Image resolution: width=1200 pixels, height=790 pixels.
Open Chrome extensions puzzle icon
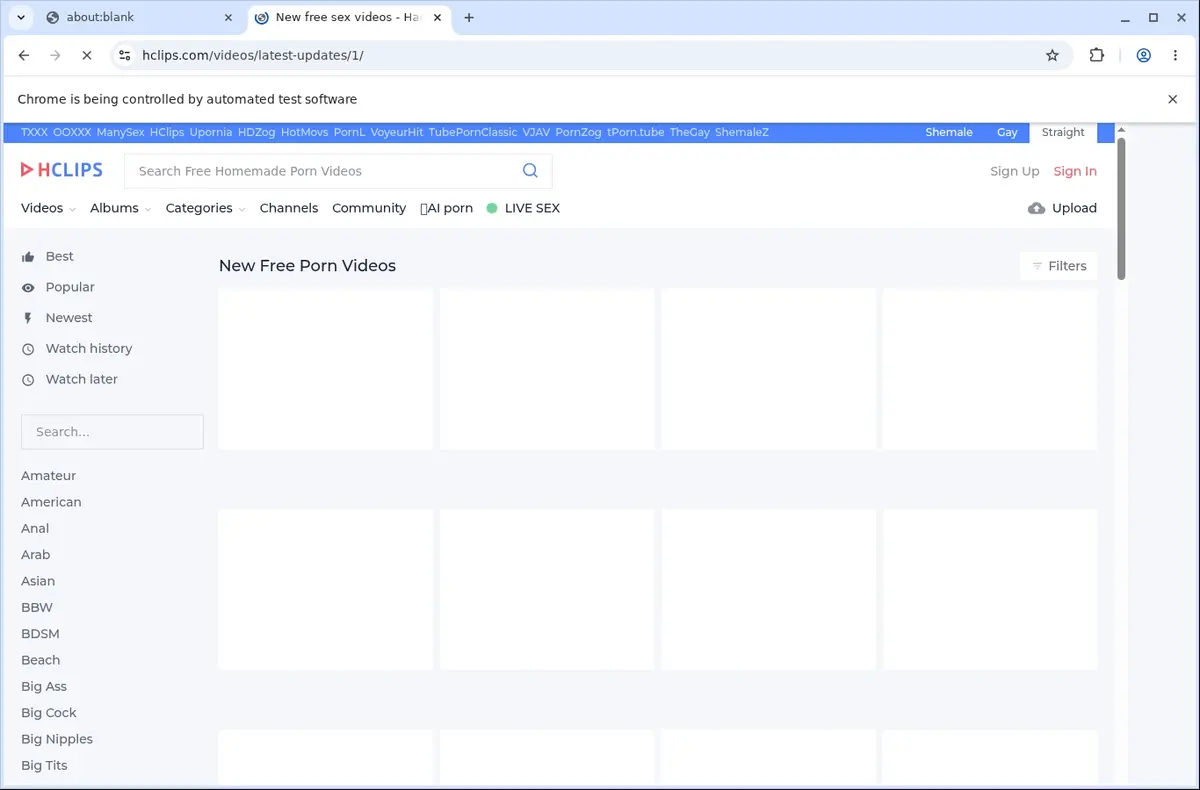1097,55
